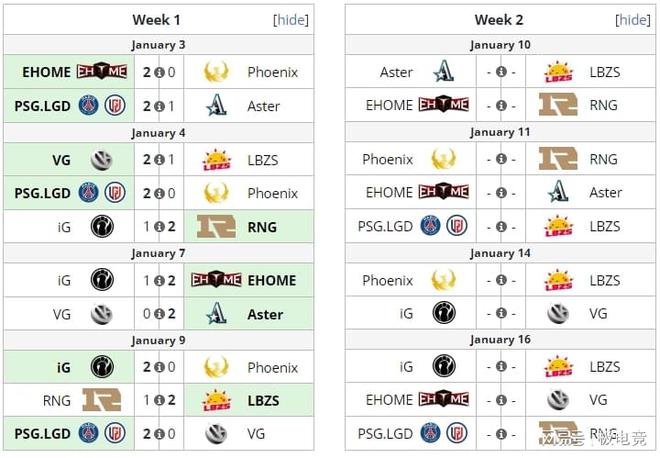Click the Phoenix logo on the January 11 row
660x458 pixels.
[444, 159]
